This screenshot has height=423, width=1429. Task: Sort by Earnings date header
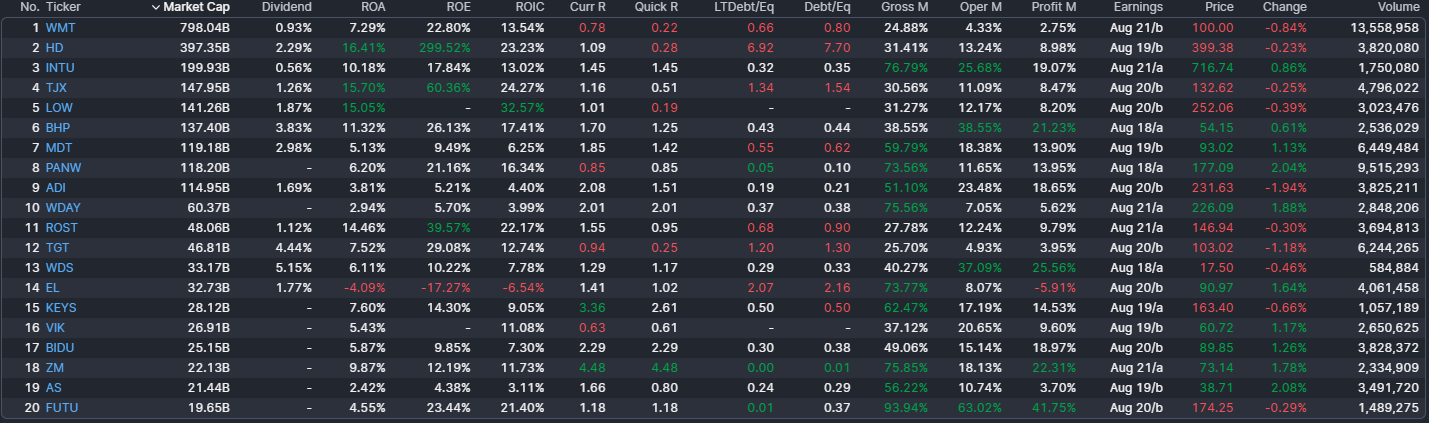point(1138,7)
